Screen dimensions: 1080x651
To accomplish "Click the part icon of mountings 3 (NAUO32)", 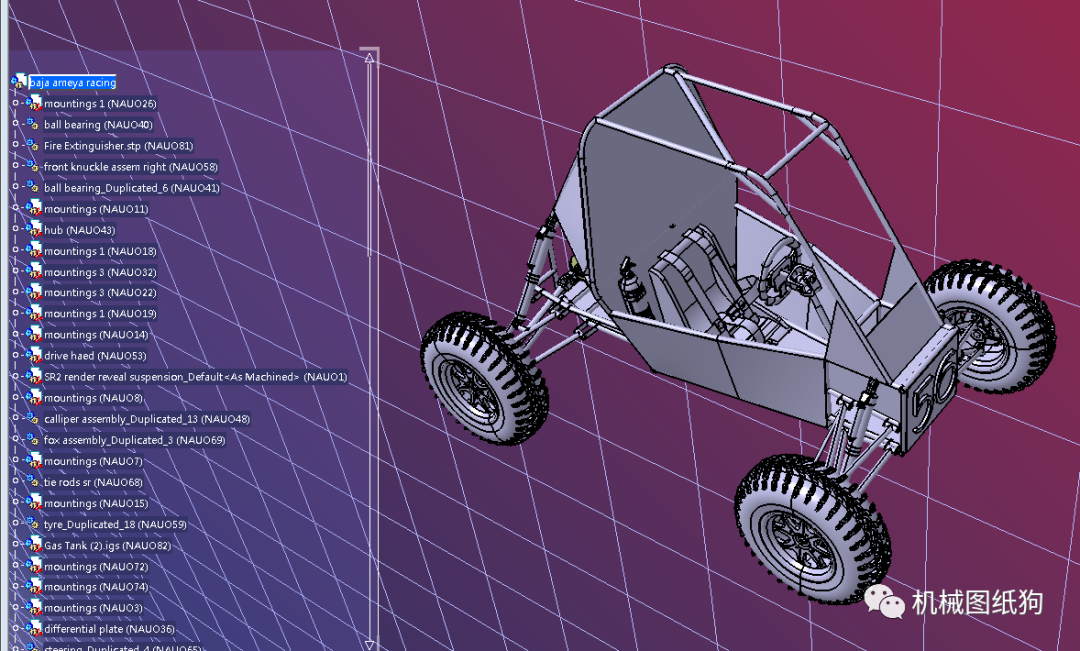I will 34,272.
